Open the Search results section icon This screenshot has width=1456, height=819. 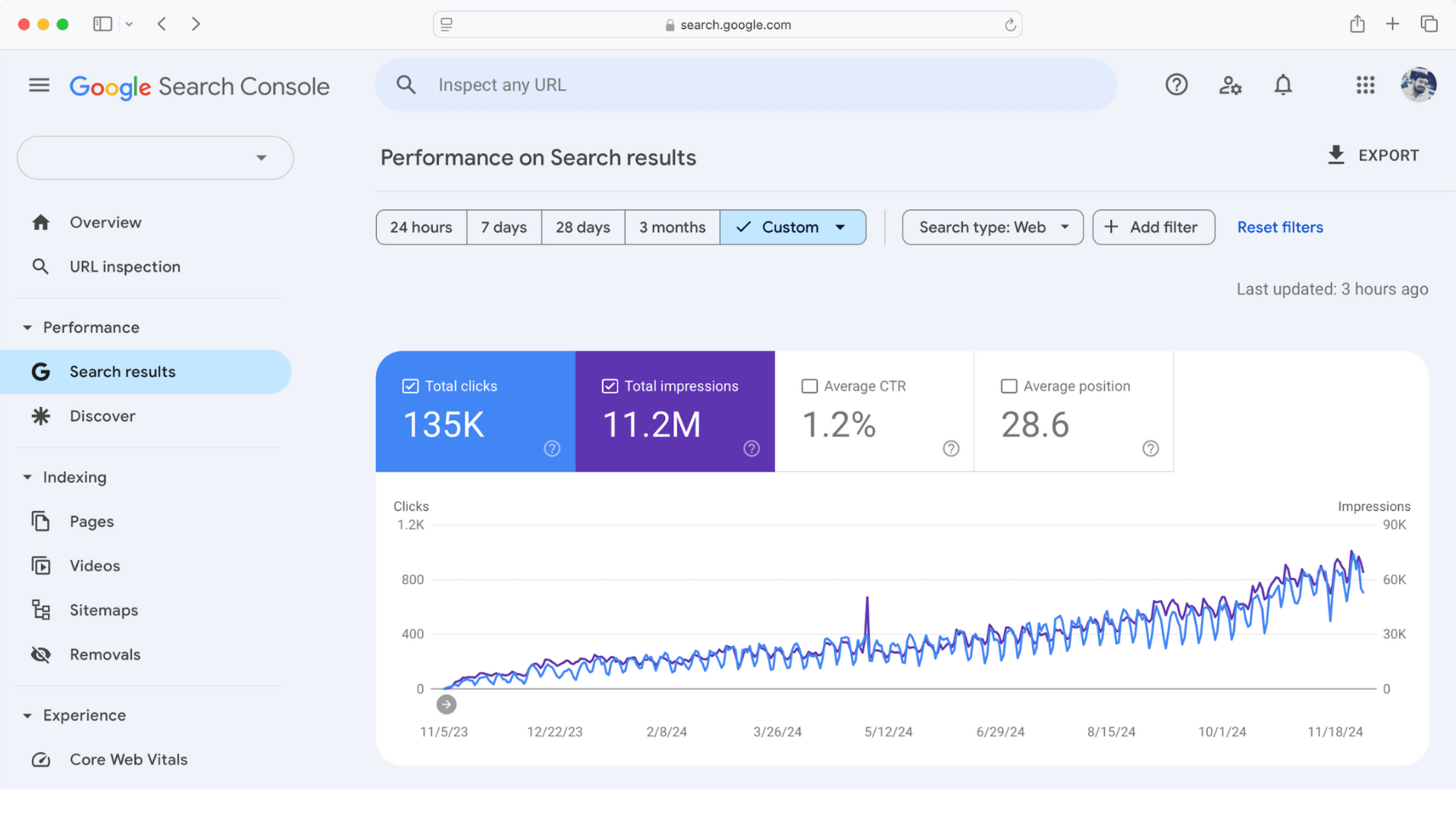(40, 372)
